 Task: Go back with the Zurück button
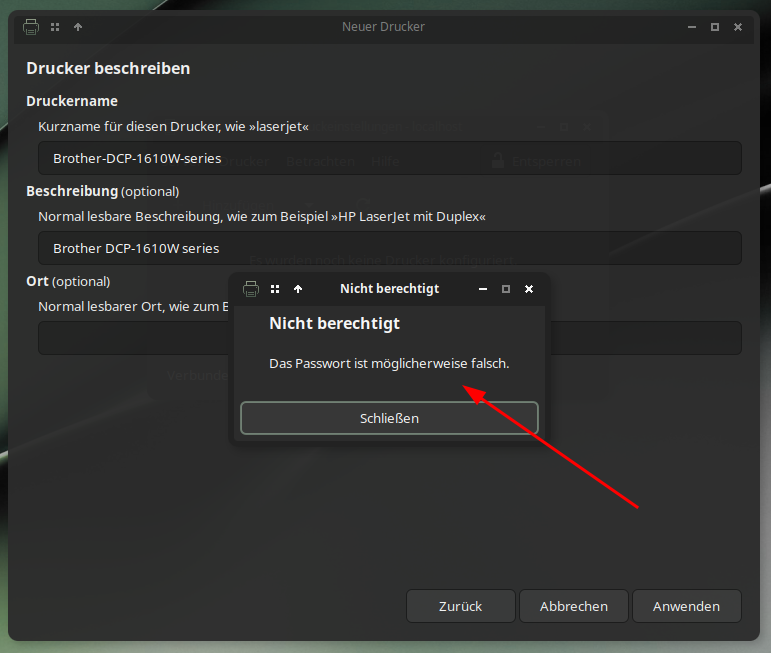(x=461, y=606)
